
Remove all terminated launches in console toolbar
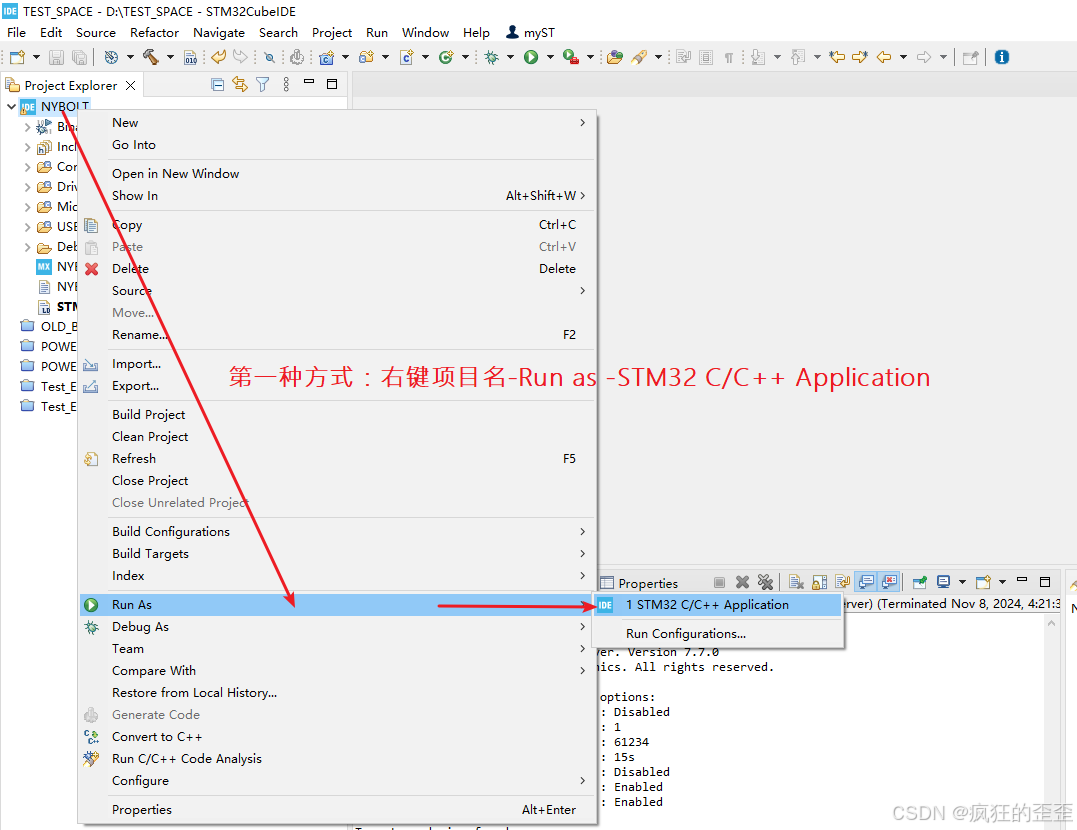coord(764,581)
